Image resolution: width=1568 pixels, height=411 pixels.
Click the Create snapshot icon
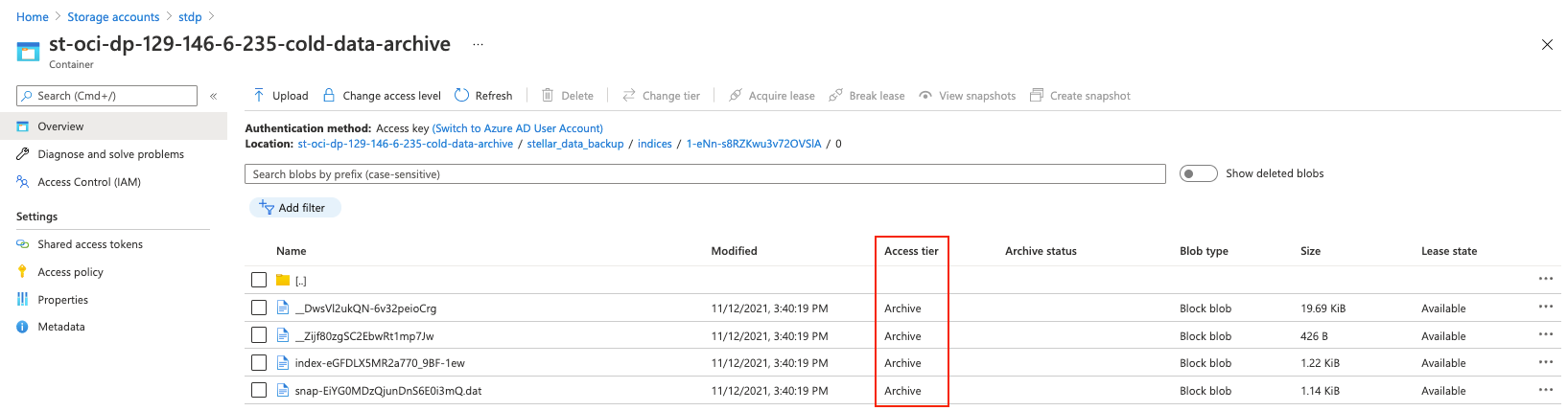(1036, 96)
